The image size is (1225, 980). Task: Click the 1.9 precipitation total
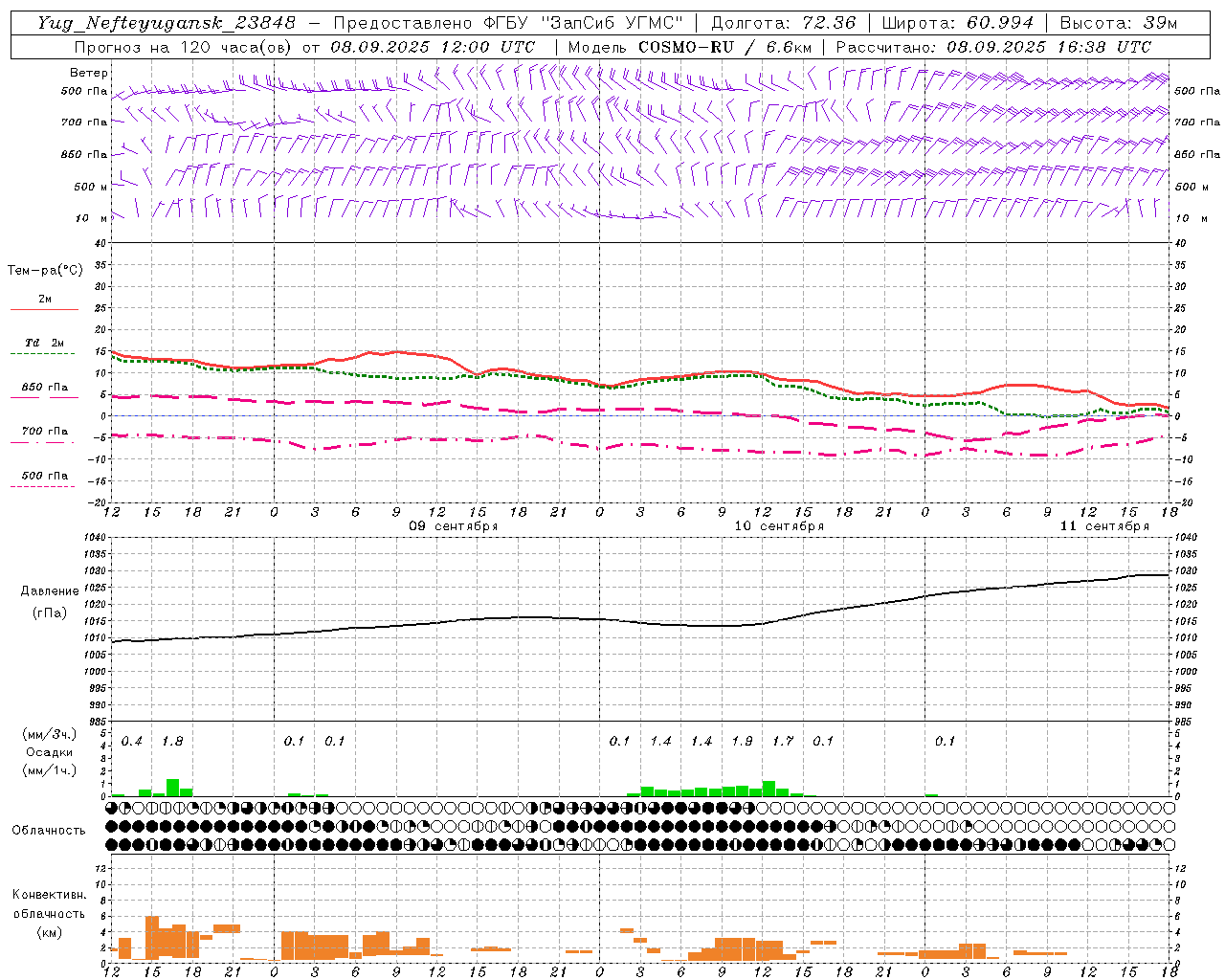coord(743,742)
